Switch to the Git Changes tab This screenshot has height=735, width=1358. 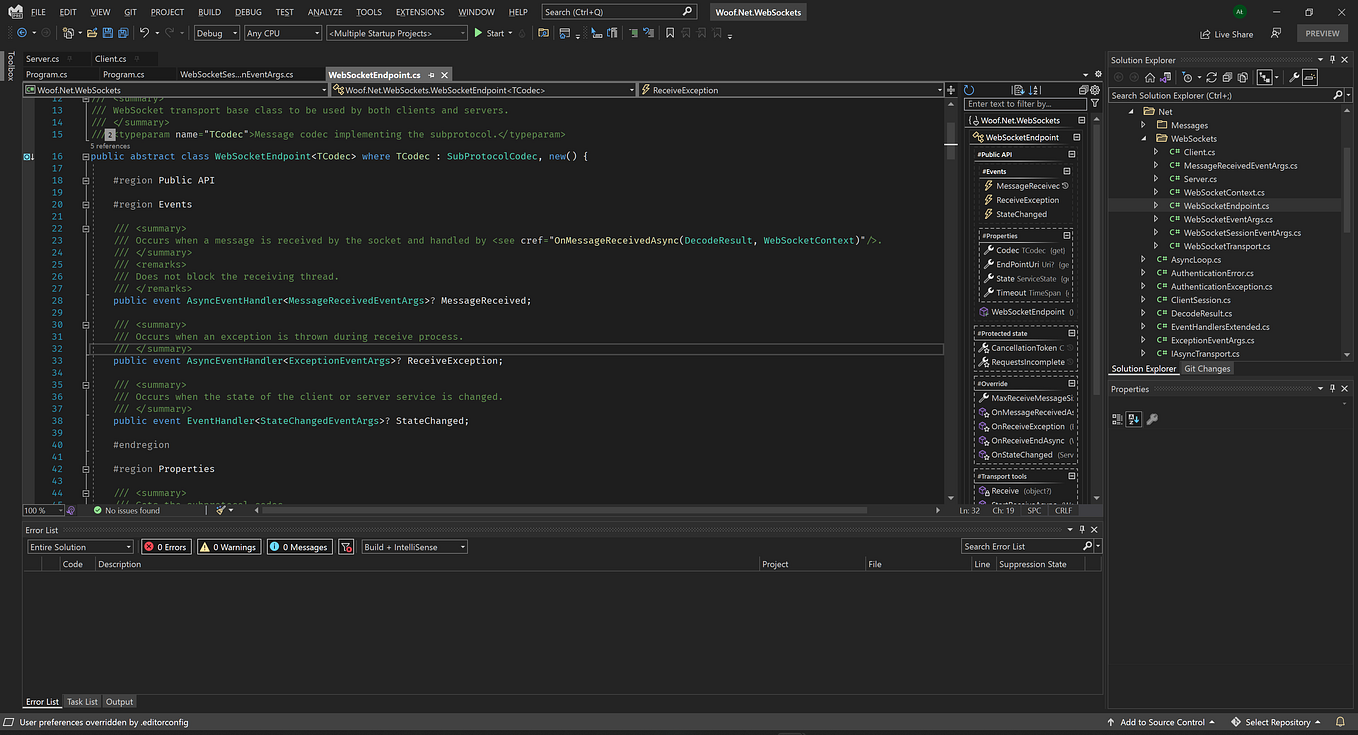pos(1207,369)
